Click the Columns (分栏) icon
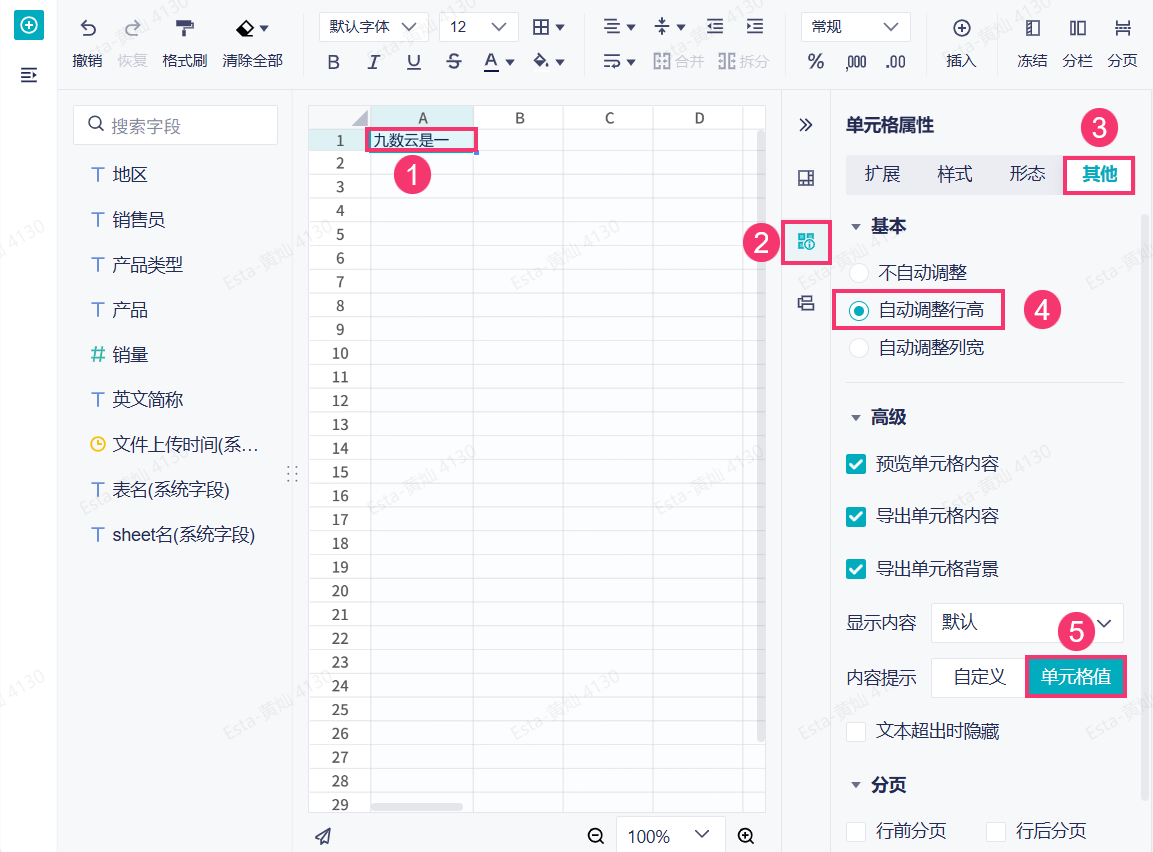 click(1077, 28)
